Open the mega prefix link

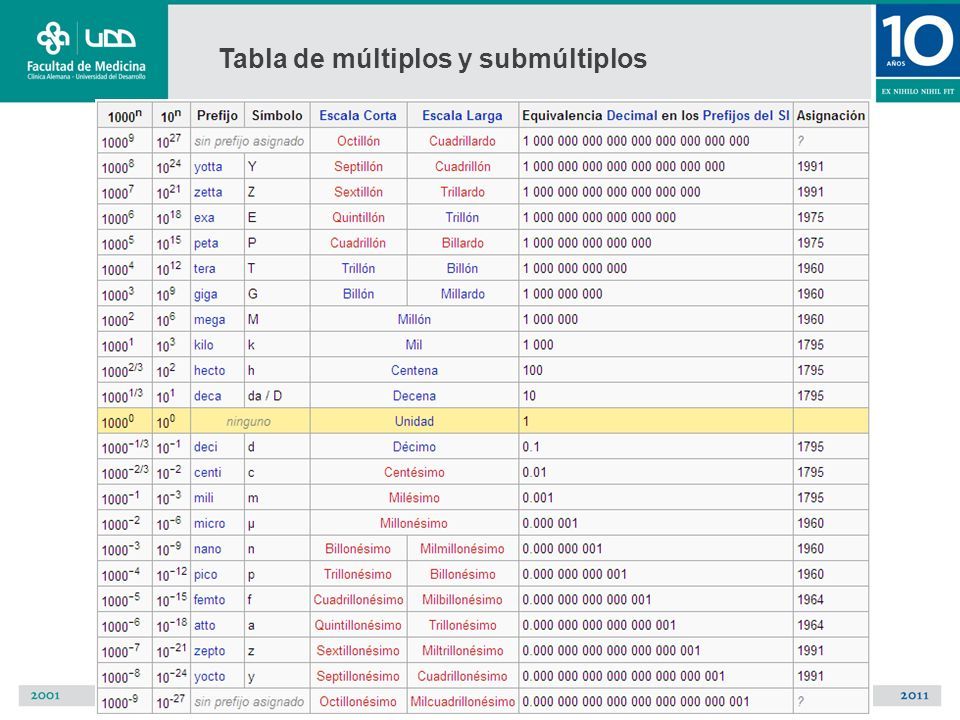pyautogui.click(x=209, y=320)
